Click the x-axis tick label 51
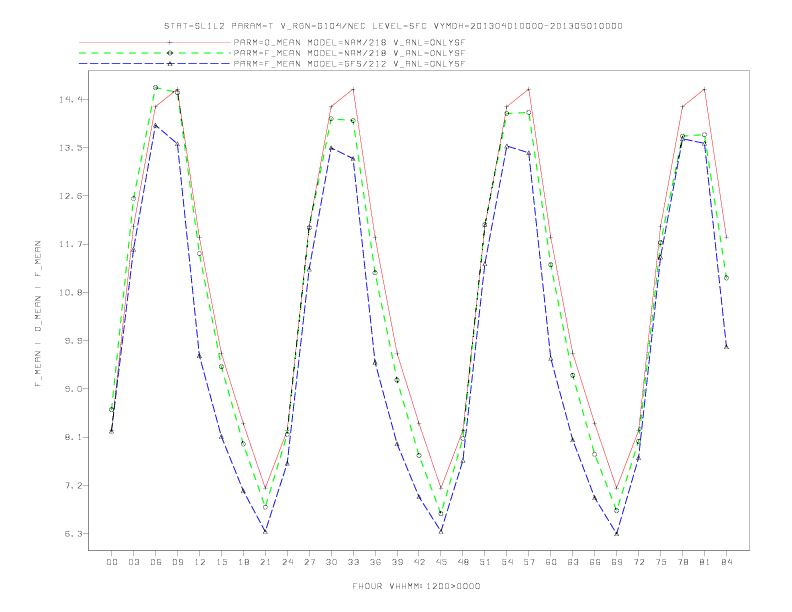792x612 pixels. 485,562
